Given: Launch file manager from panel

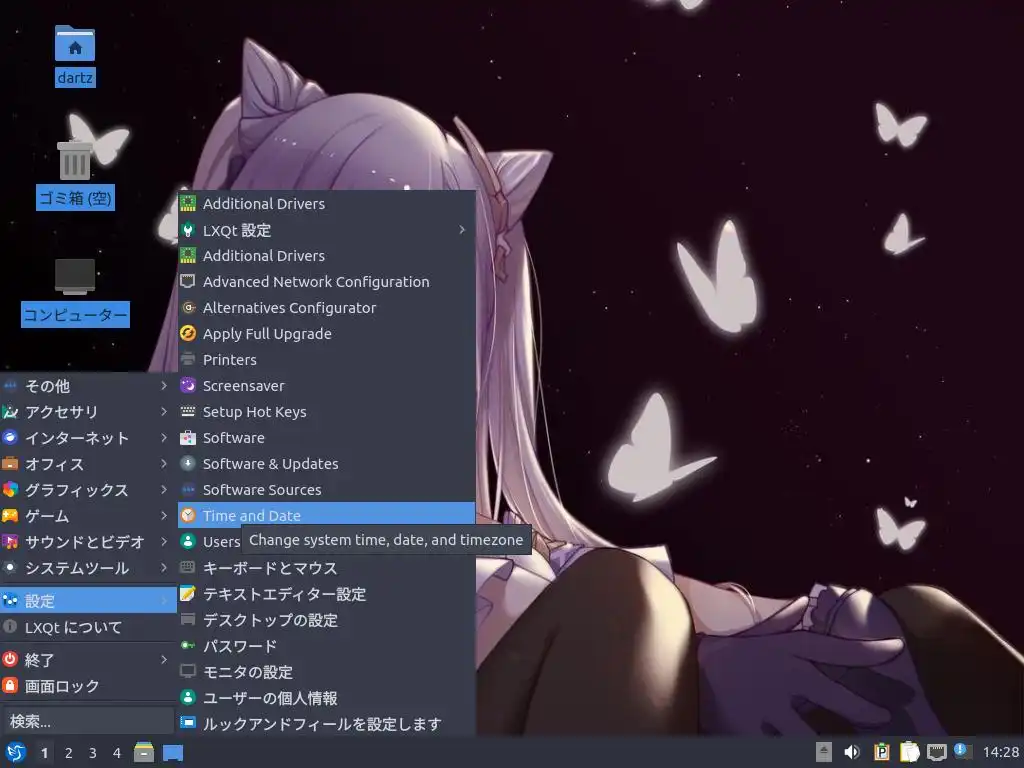Looking at the screenshot, I should pyautogui.click(x=144, y=752).
